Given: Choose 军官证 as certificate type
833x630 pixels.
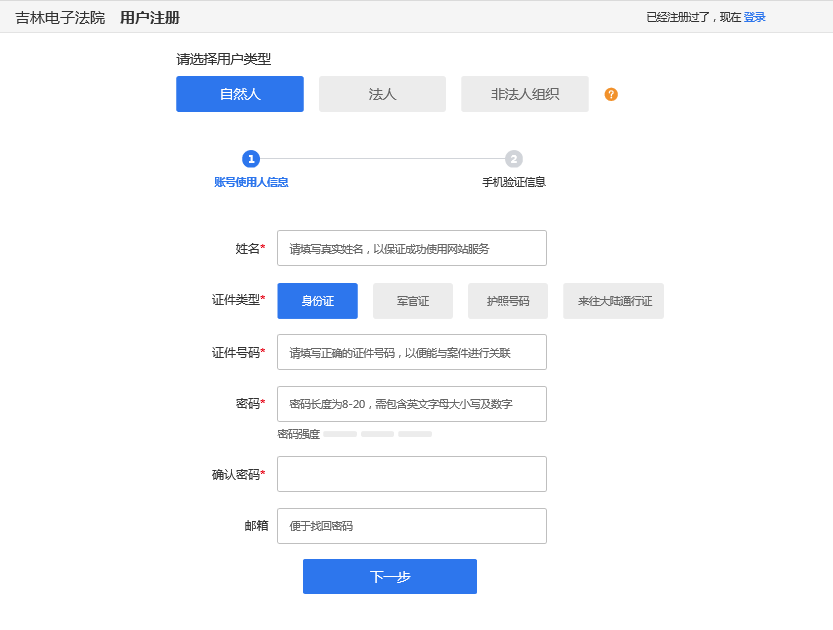Looking at the screenshot, I should [413, 301].
